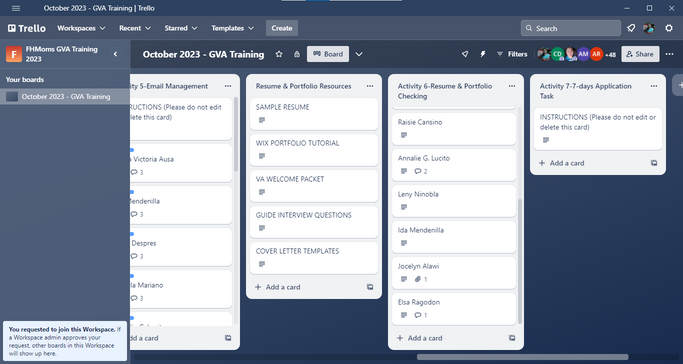Open the Recent dropdown

point(135,28)
